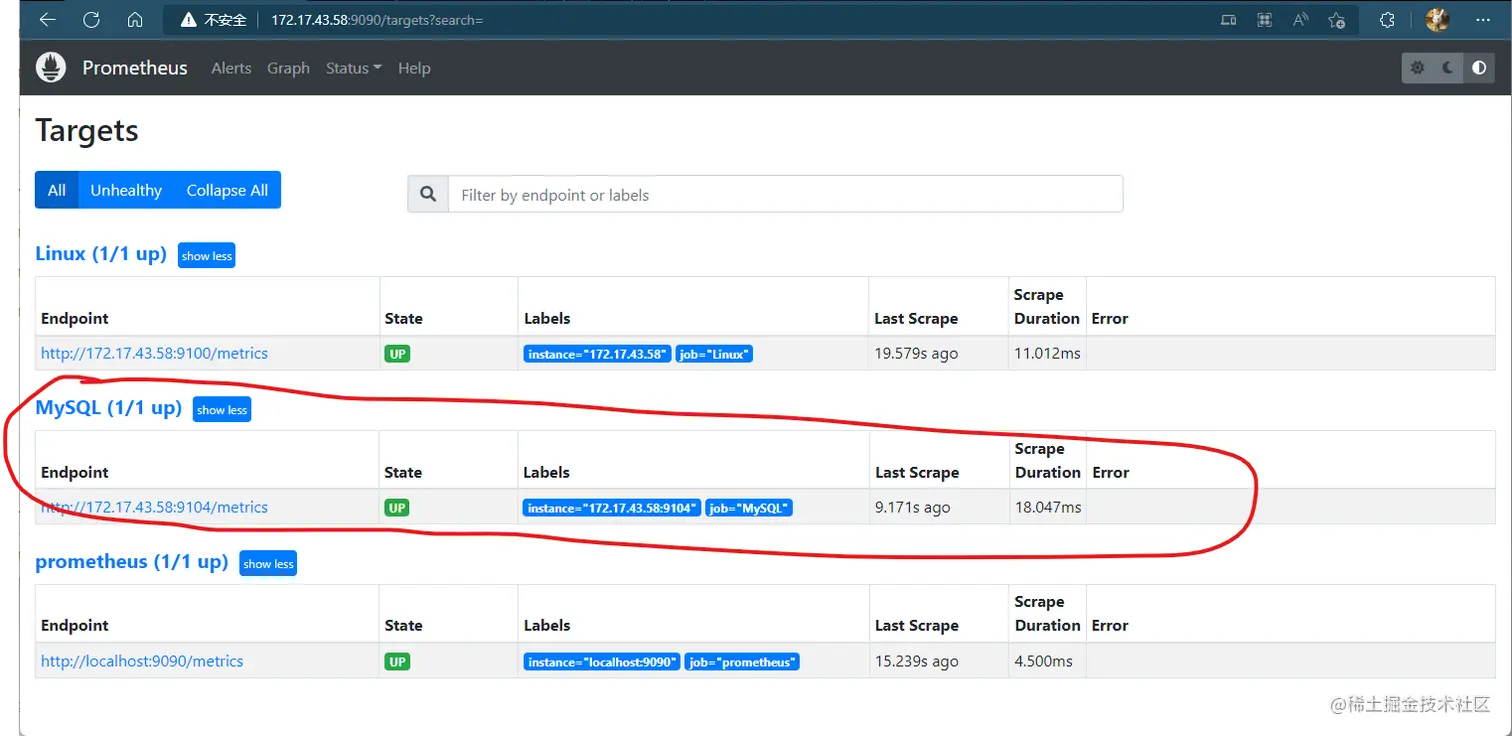
Task: Switch to light theme with sun icon
Action: point(1418,68)
